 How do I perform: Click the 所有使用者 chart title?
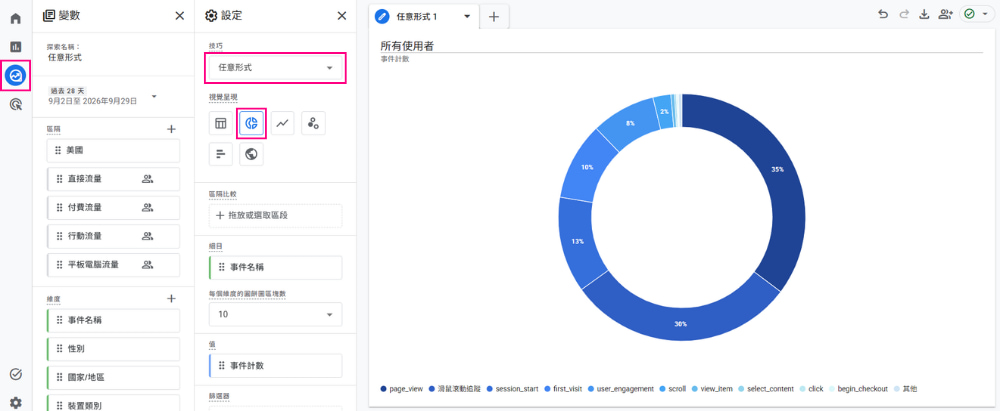click(x=407, y=45)
